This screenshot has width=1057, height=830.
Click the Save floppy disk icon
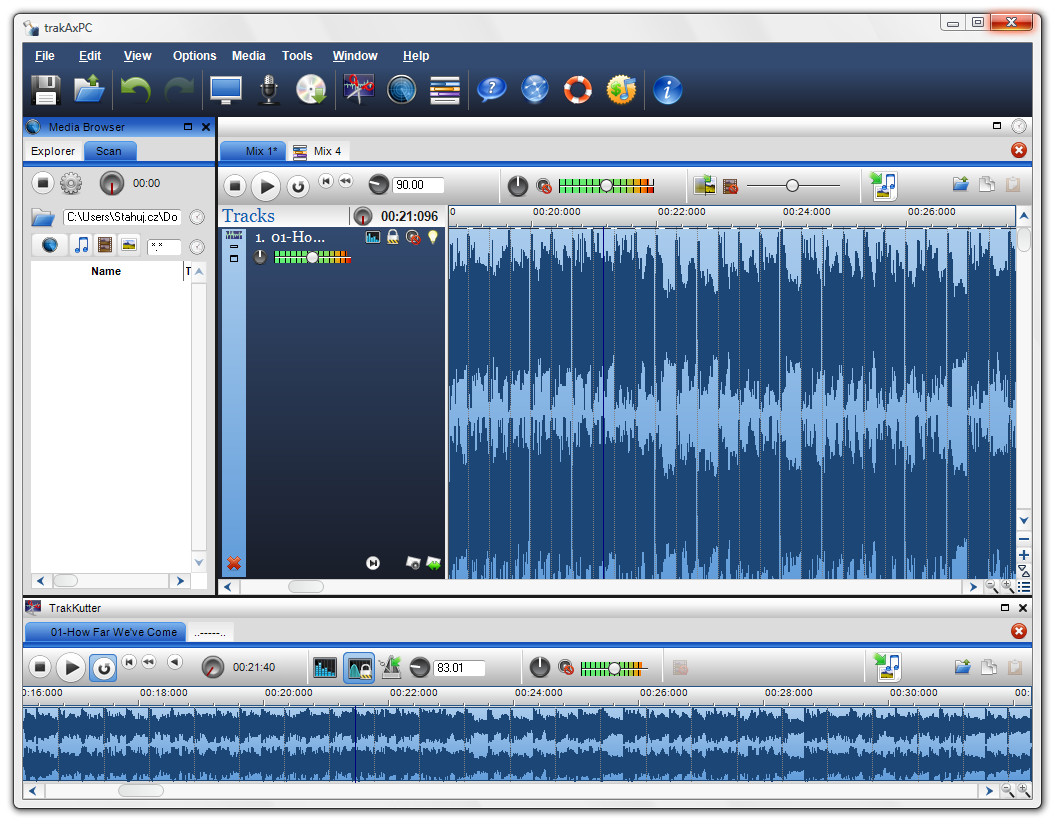pos(46,90)
